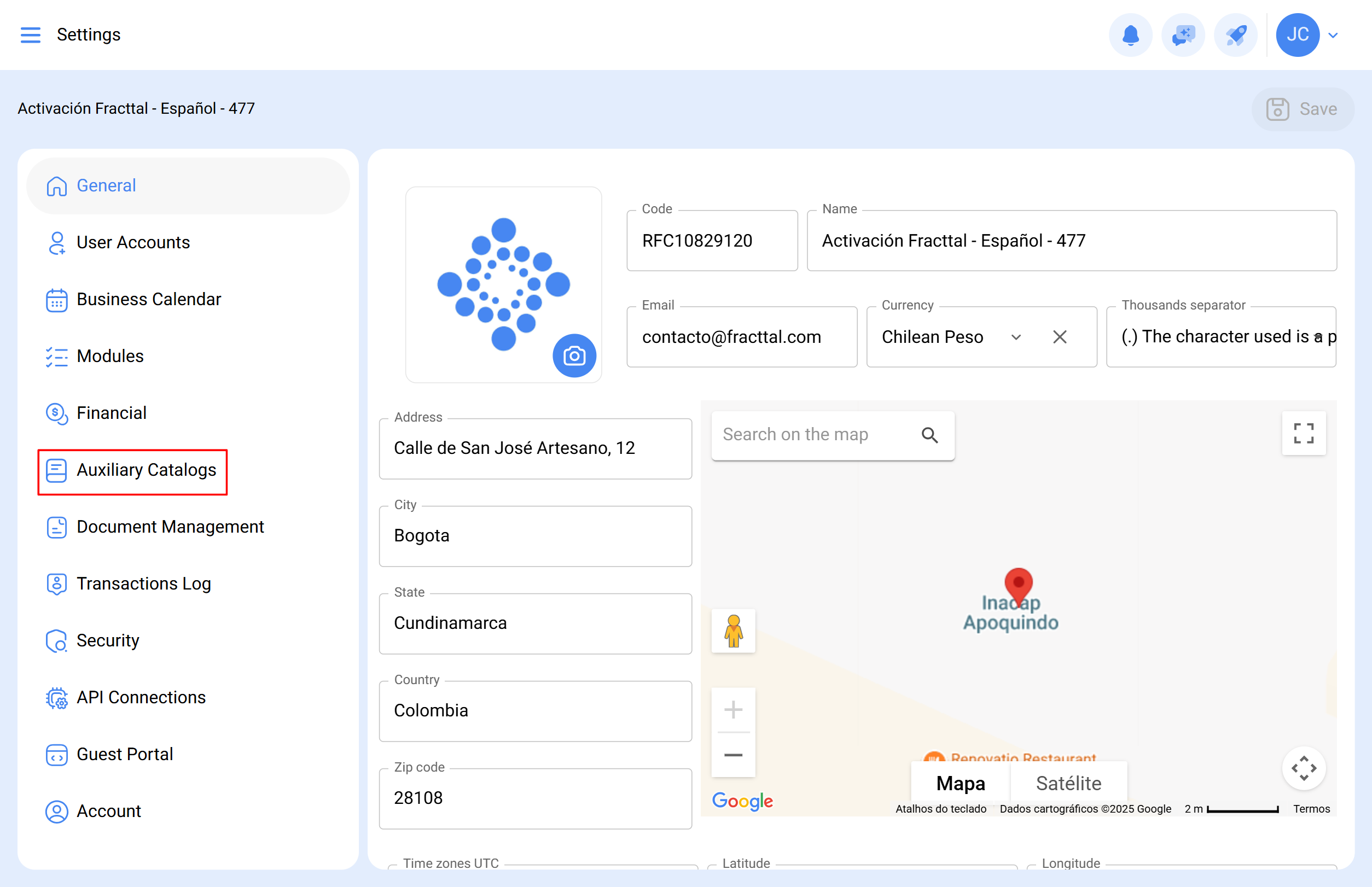Click the map search magnifier icon
Viewport: 1372px width, 887px height.
tap(929, 435)
